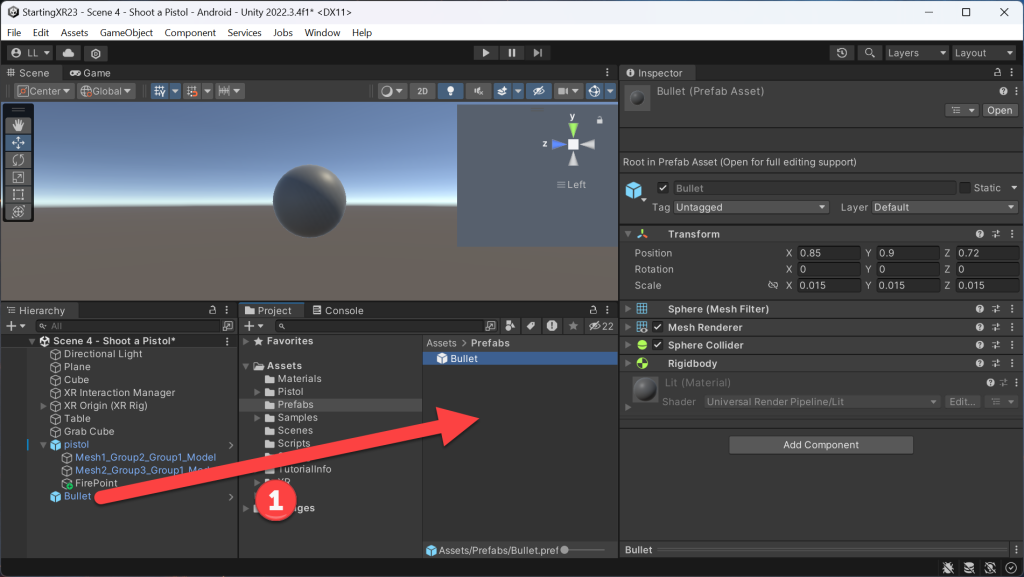Lock the Inspector panel
1024x577 pixels.
point(997,72)
